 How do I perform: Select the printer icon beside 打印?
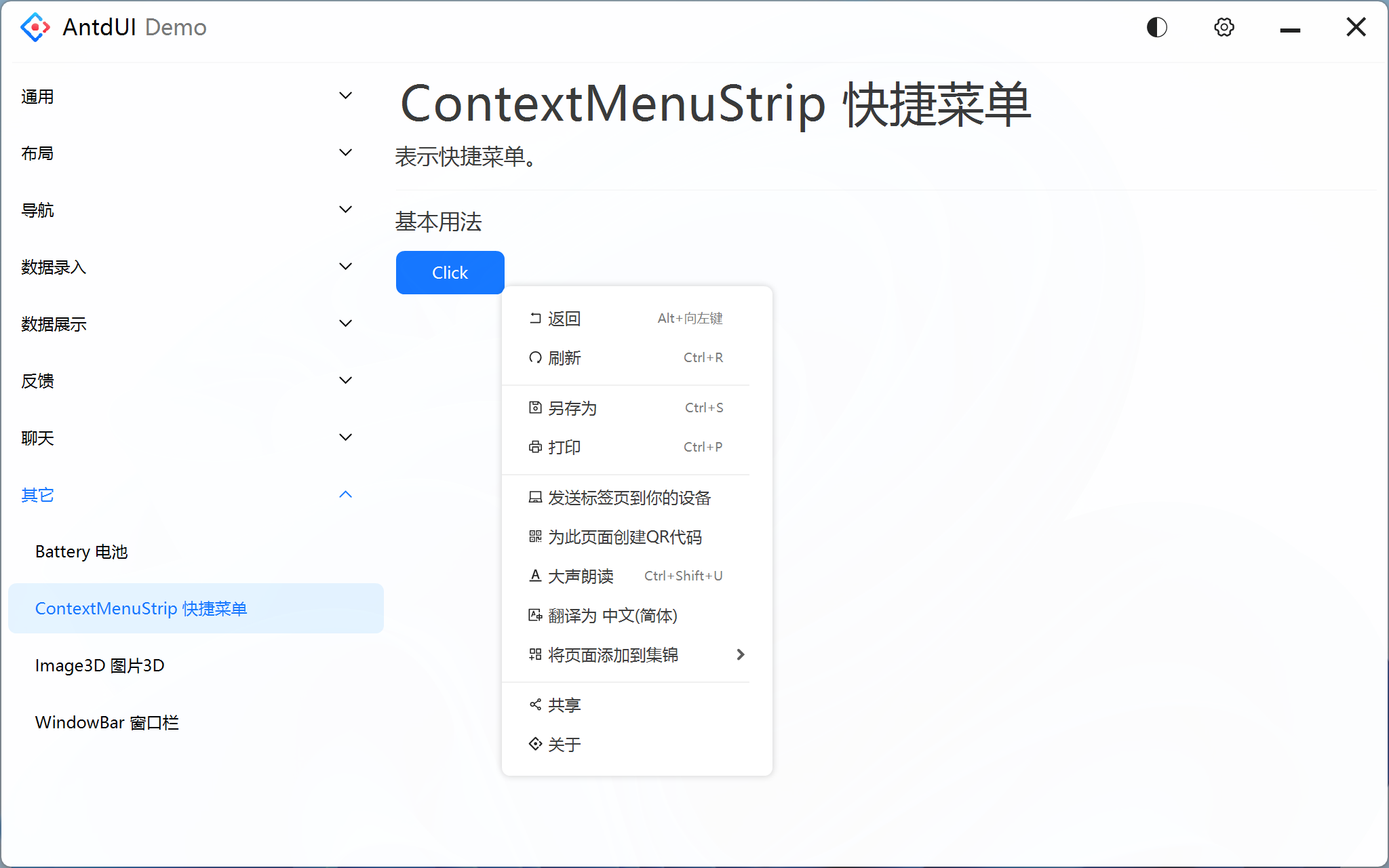[535, 447]
